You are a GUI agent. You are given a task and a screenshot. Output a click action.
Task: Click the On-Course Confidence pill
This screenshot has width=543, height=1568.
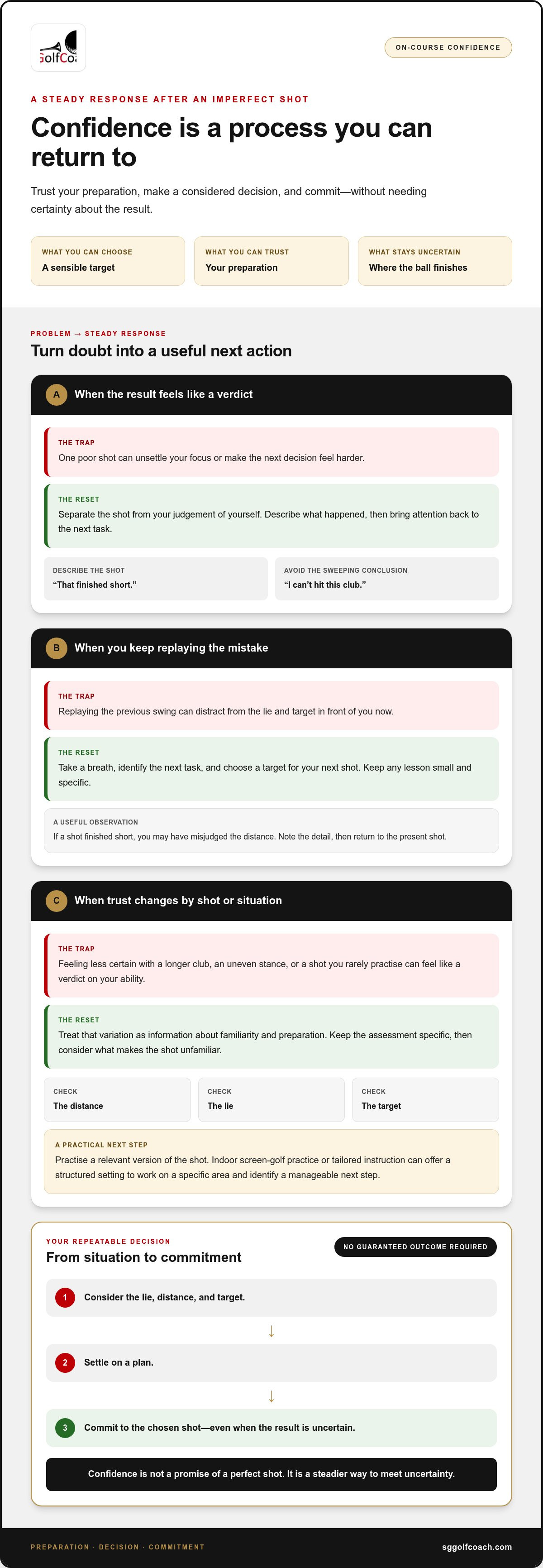448,48
